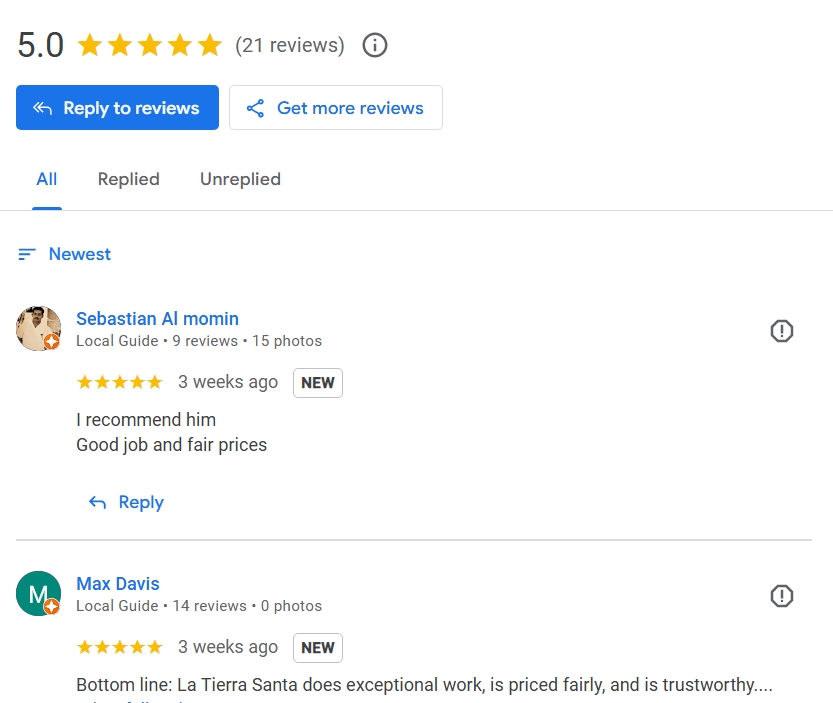Viewport: 833px width, 703px height.
Task: Click Get more reviews button
Action: tap(336, 108)
